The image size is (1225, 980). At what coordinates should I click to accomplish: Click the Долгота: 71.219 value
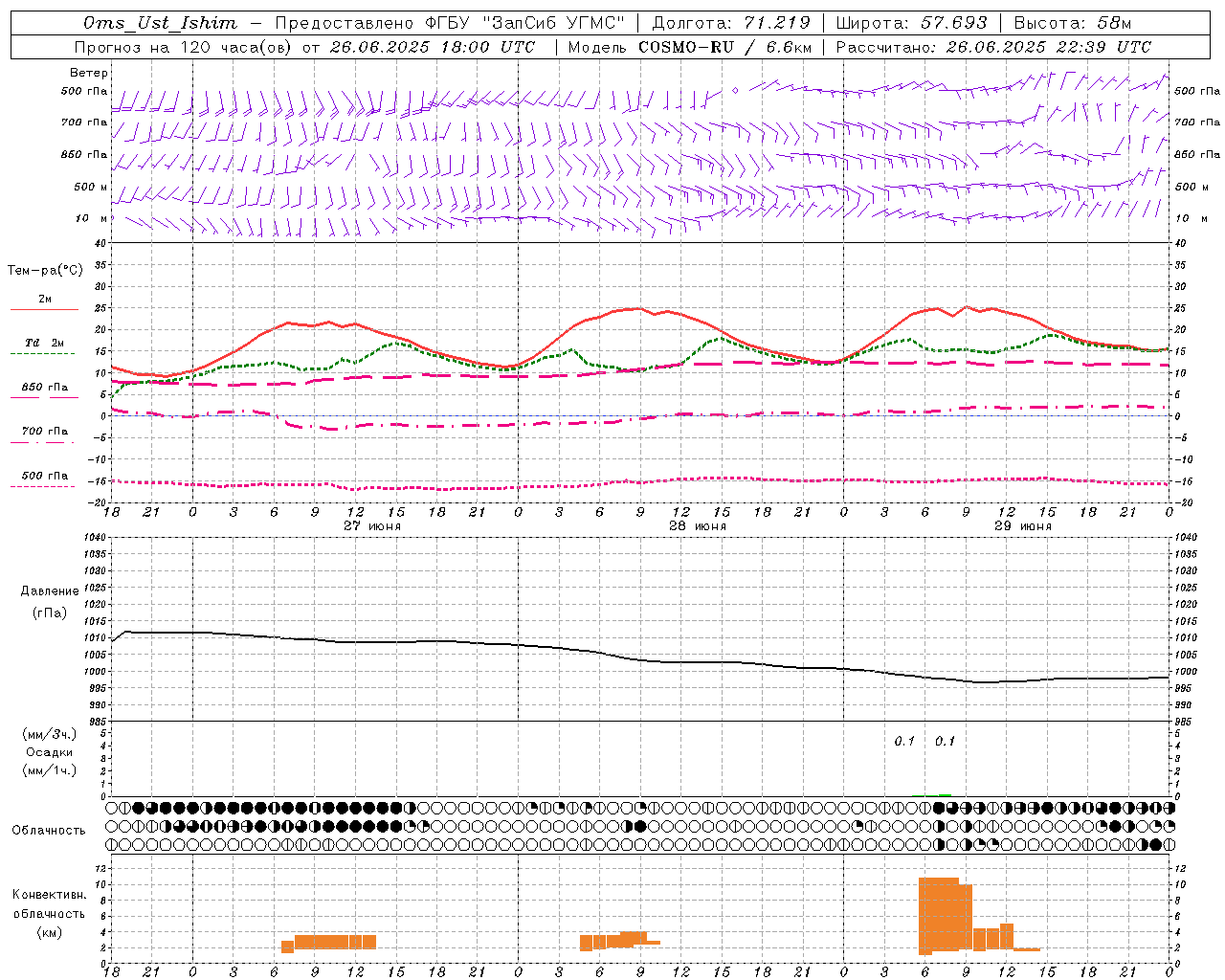coord(731,23)
